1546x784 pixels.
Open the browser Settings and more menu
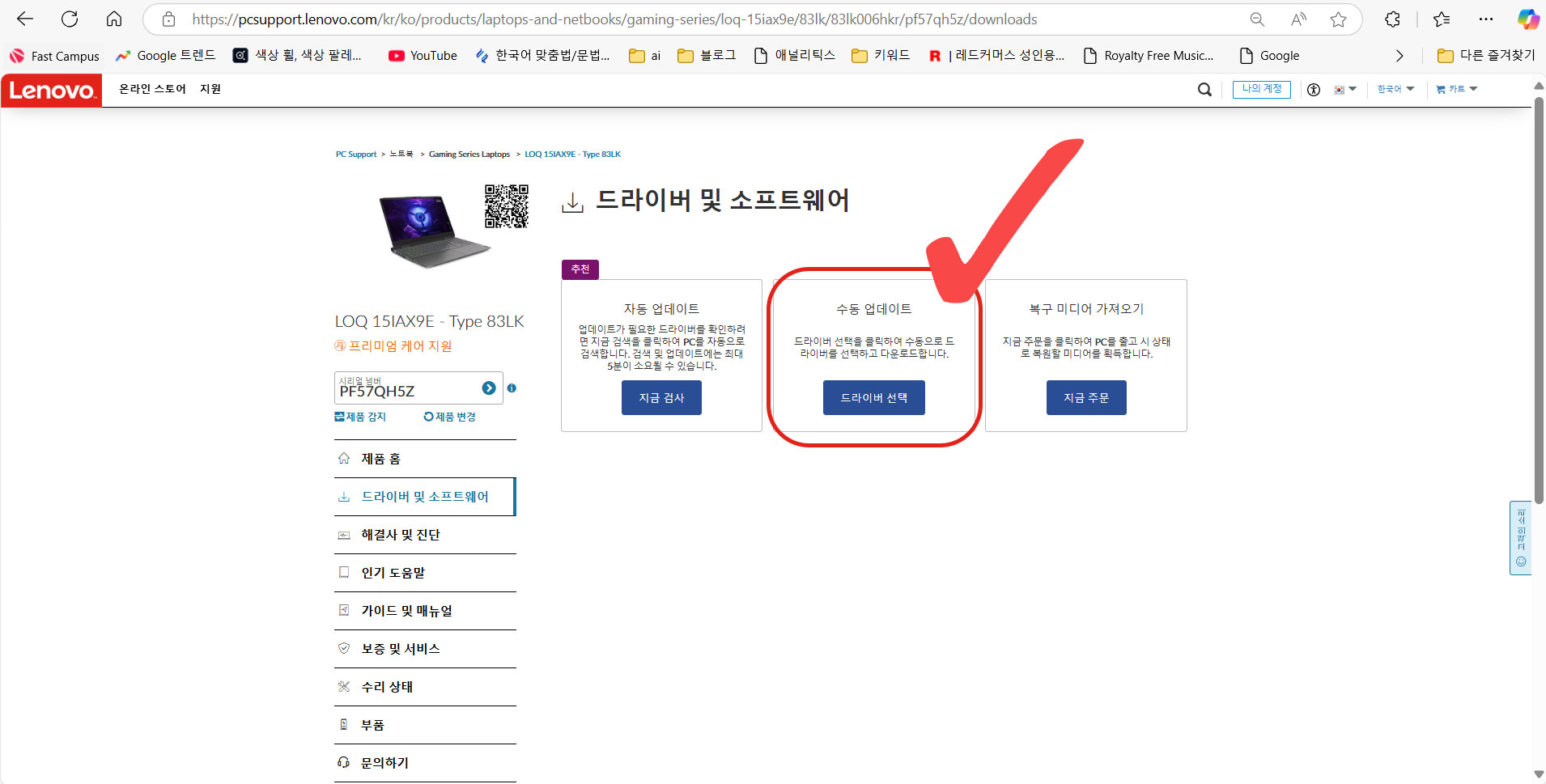tap(1485, 19)
